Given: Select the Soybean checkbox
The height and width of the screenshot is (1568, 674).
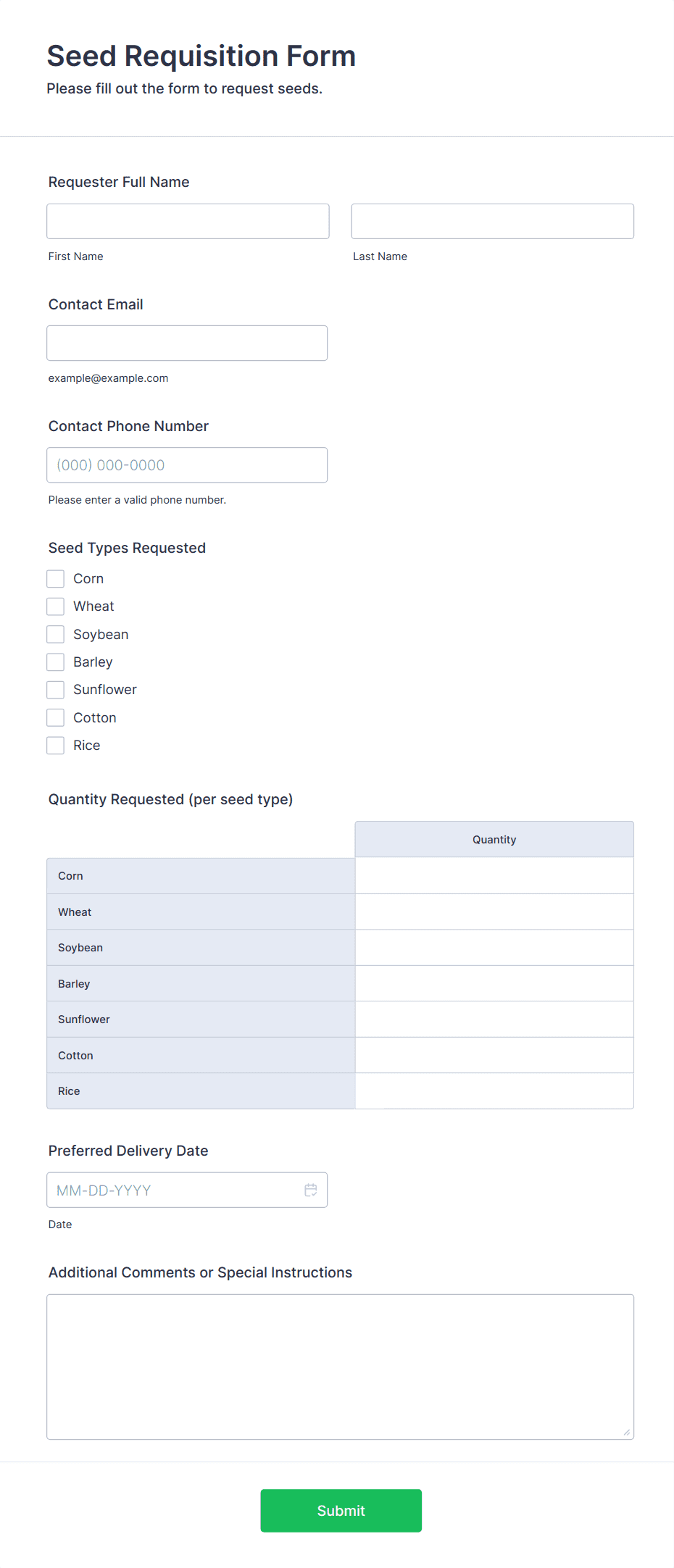Looking at the screenshot, I should (x=56, y=635).
